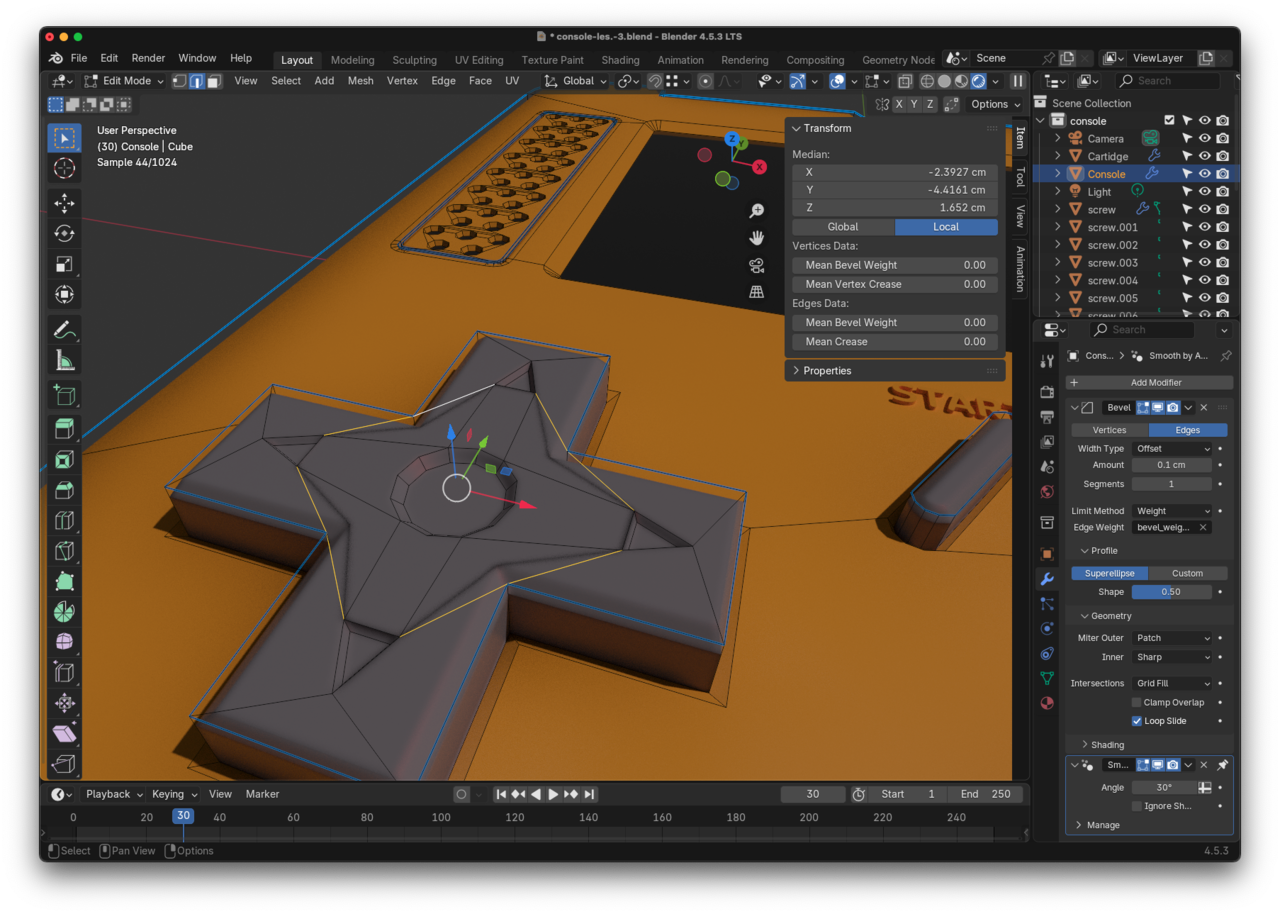Screen dimensions: 1280x914
Task: Hide the Cartidge object in outliner
Action: click(x=1204, y=156)
